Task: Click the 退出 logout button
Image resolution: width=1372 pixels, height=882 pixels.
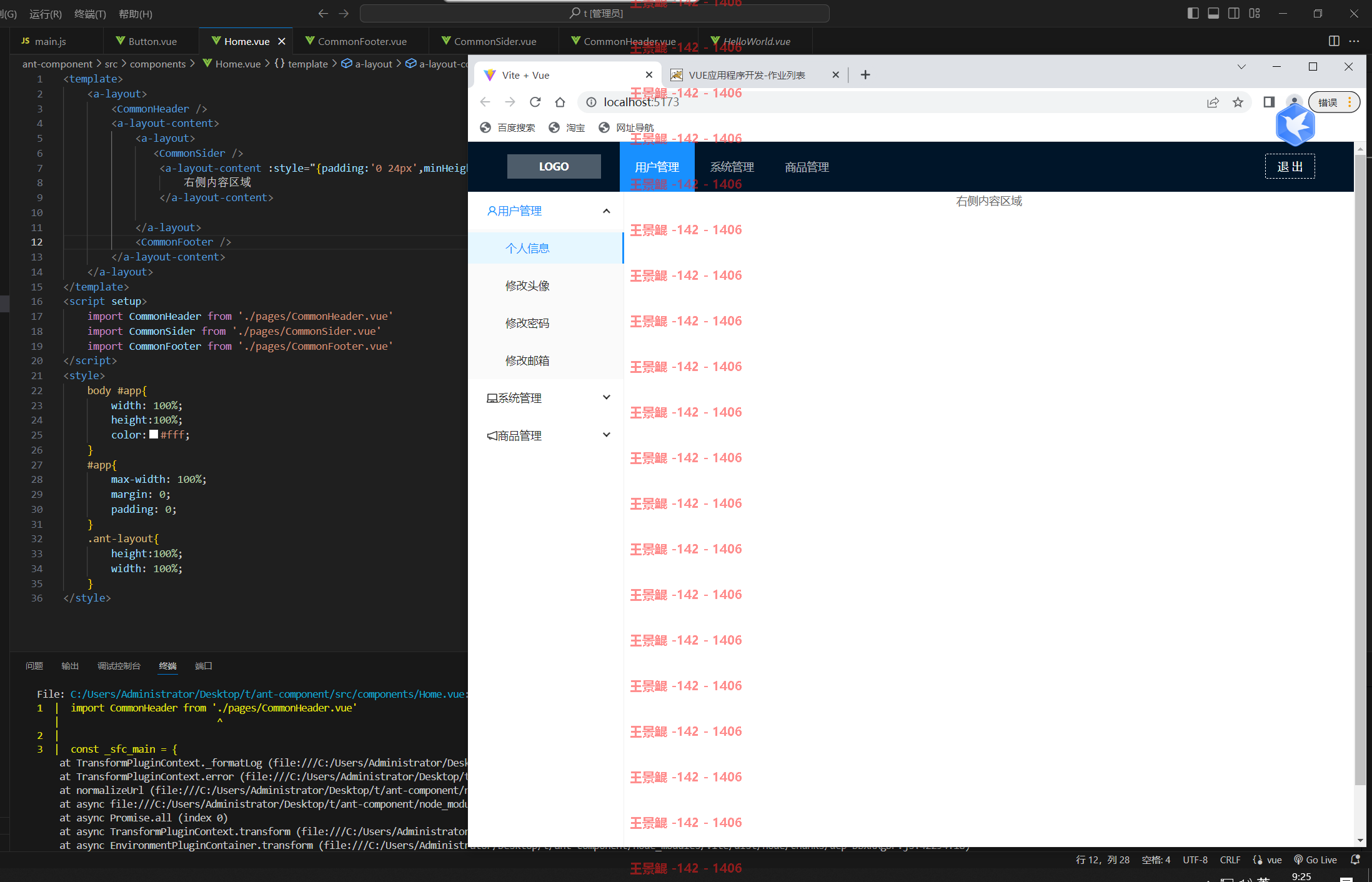Action: 1290,166
